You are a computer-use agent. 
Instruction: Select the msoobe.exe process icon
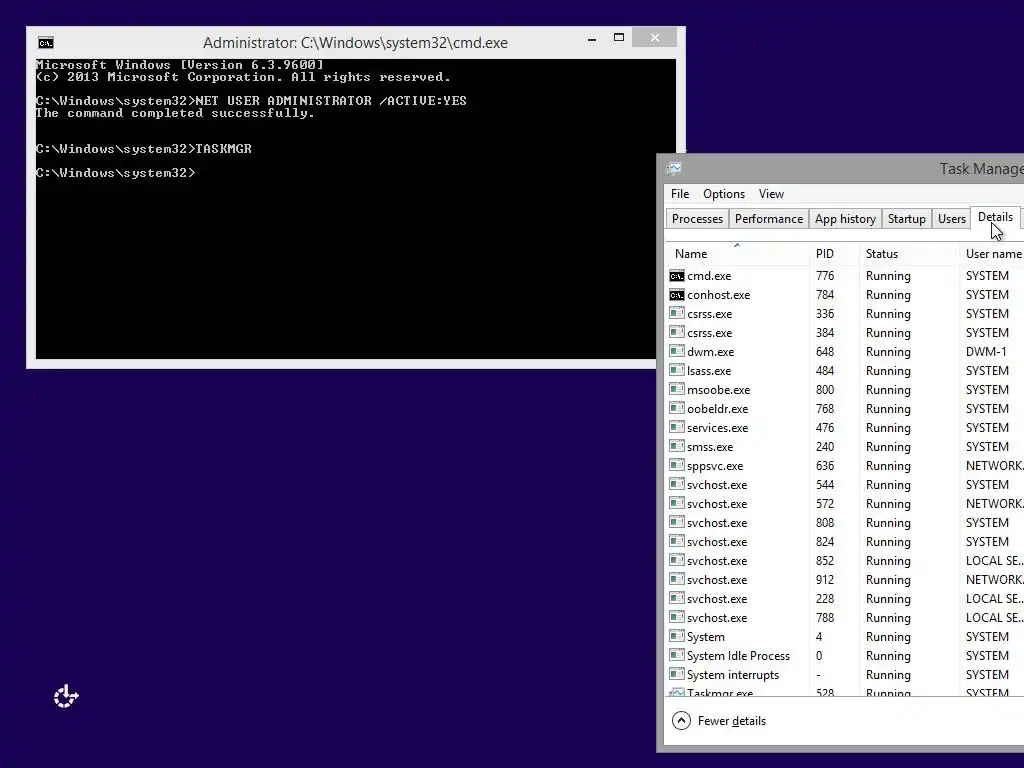tap(677, 389)
